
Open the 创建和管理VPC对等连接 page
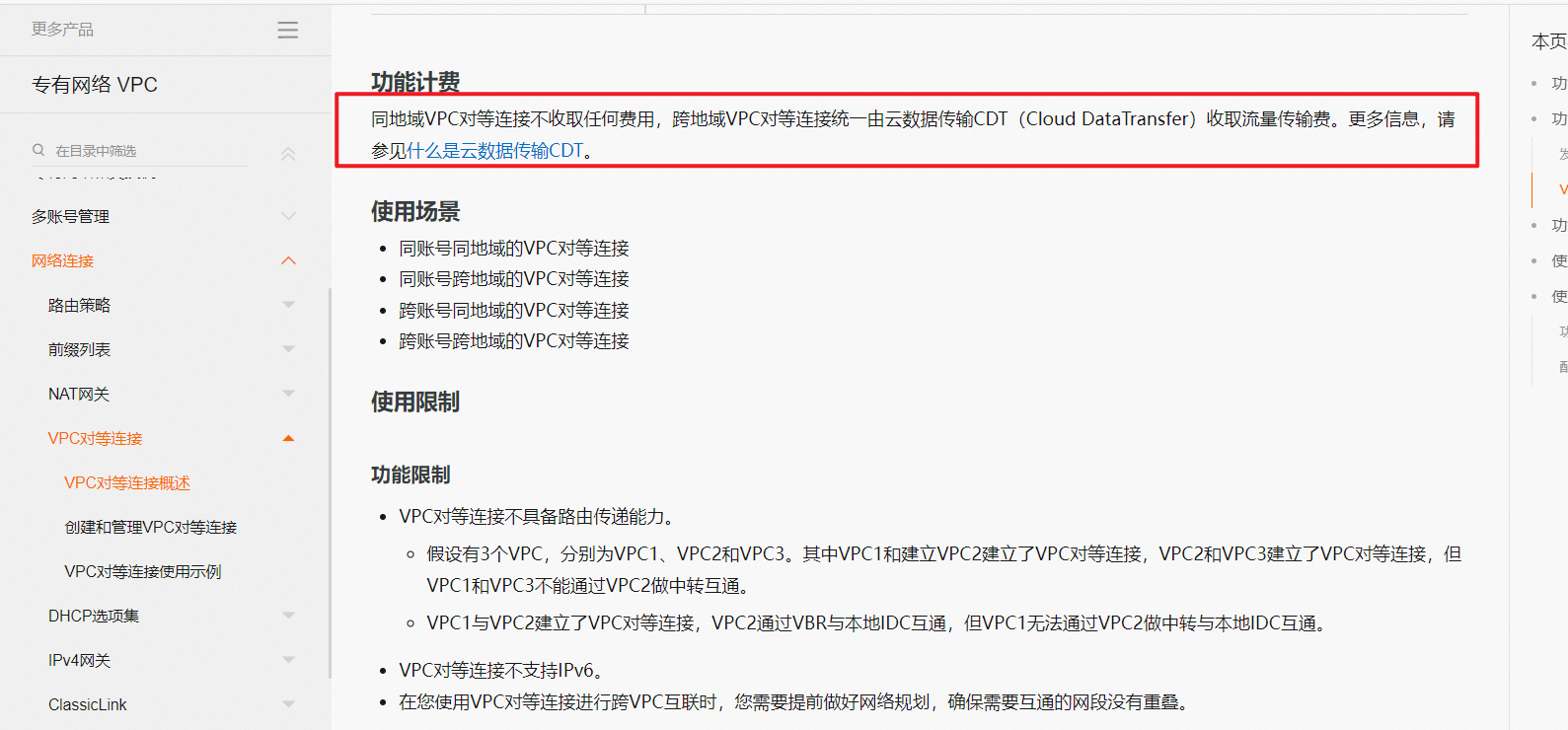[x=151, y=527]
